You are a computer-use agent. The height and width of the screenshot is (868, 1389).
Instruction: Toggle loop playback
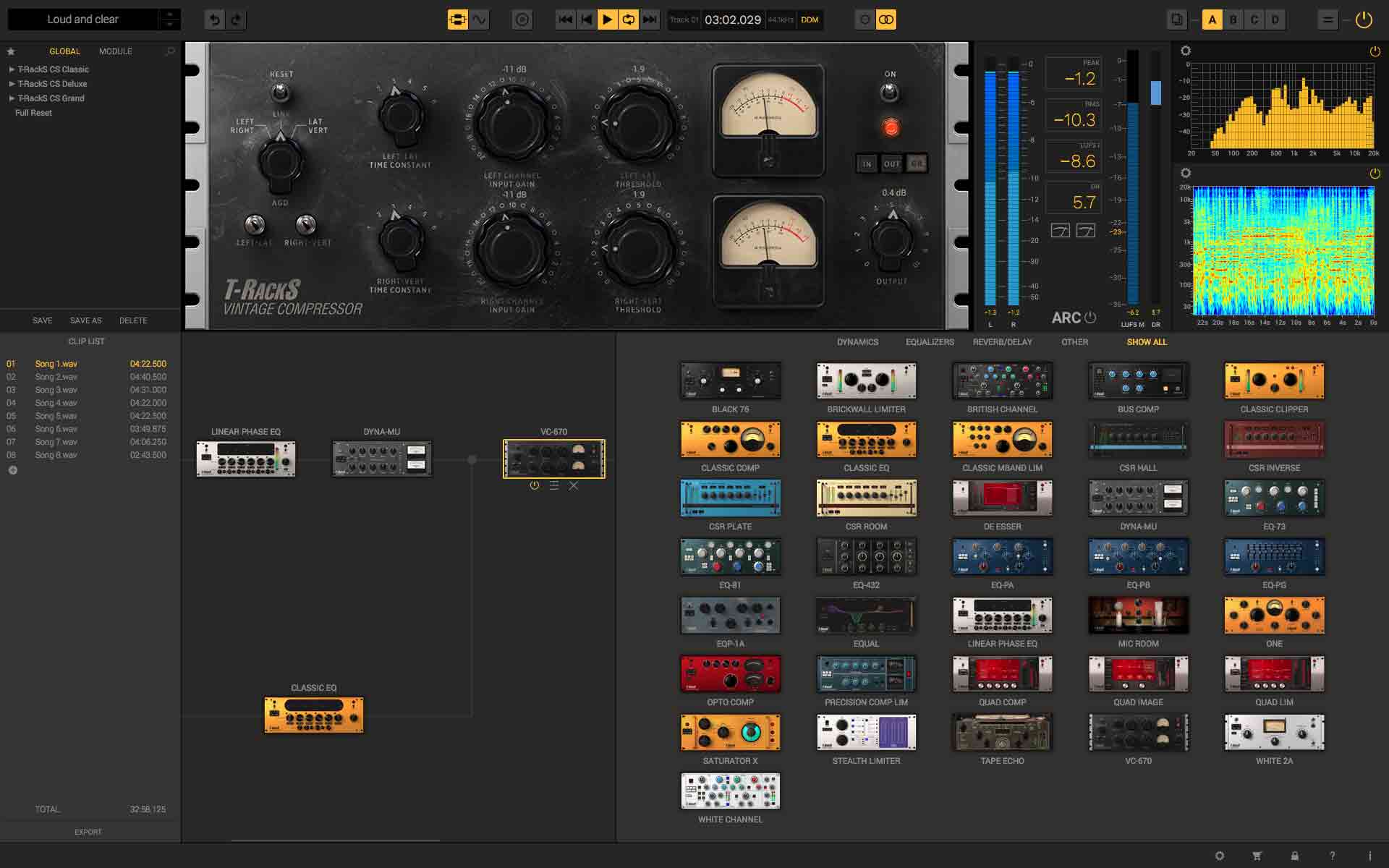tap(629, 20)
